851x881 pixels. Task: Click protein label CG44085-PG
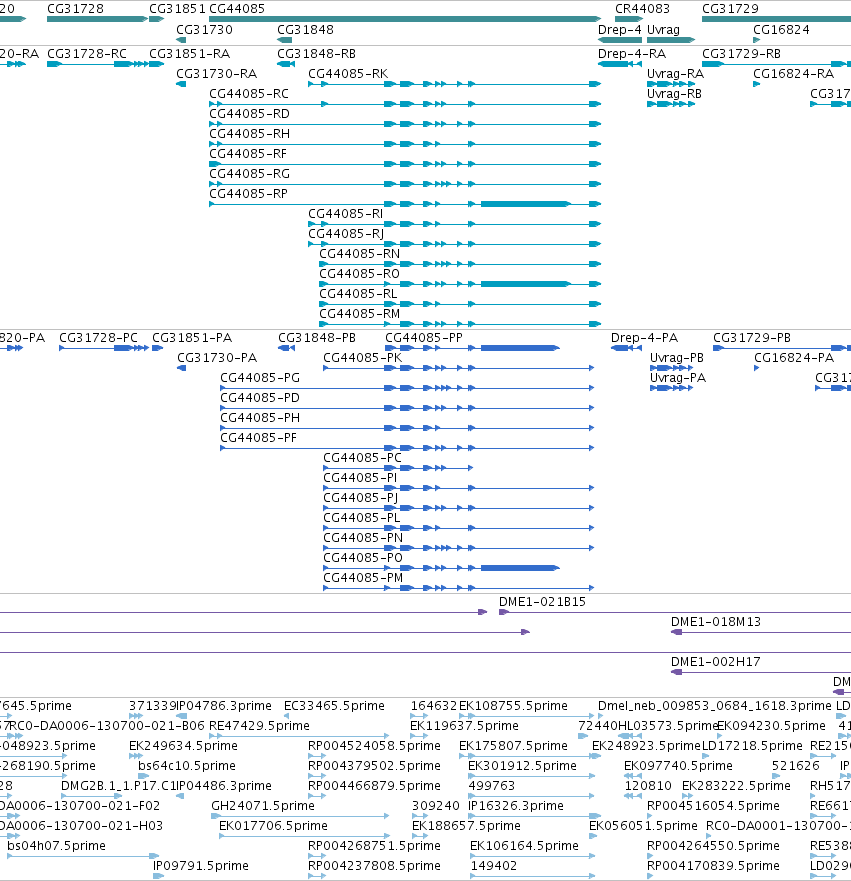260,378
